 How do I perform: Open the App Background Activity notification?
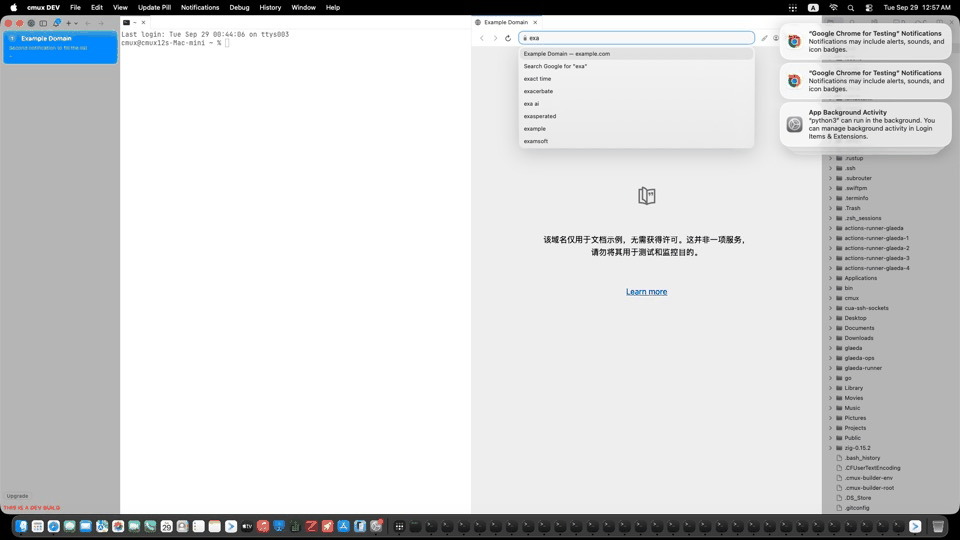[x=865, y=124]
